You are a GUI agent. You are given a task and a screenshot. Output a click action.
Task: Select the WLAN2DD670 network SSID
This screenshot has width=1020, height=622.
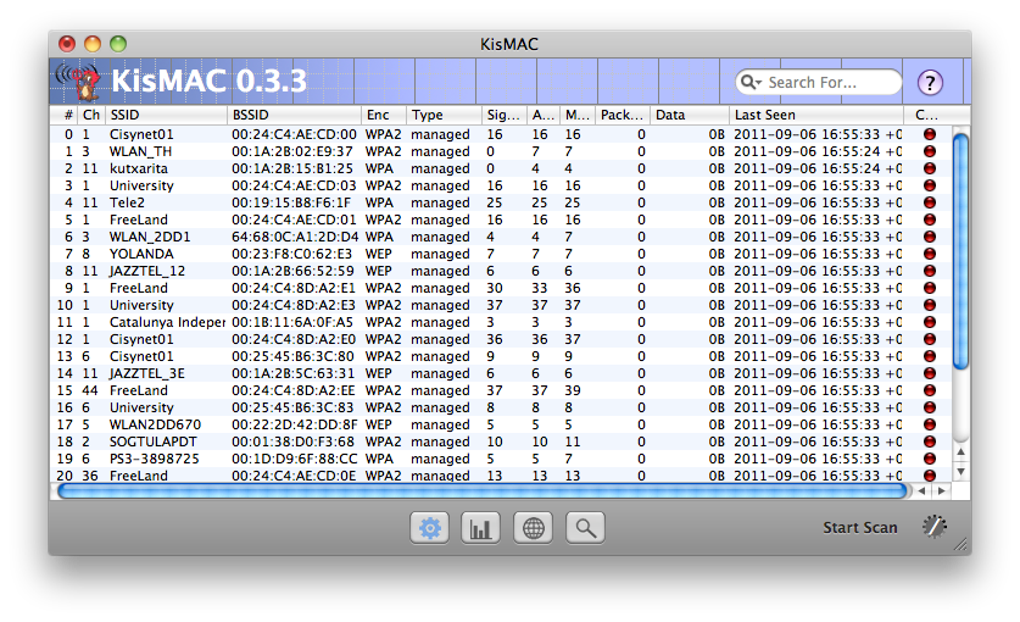(x=155, y=425)
